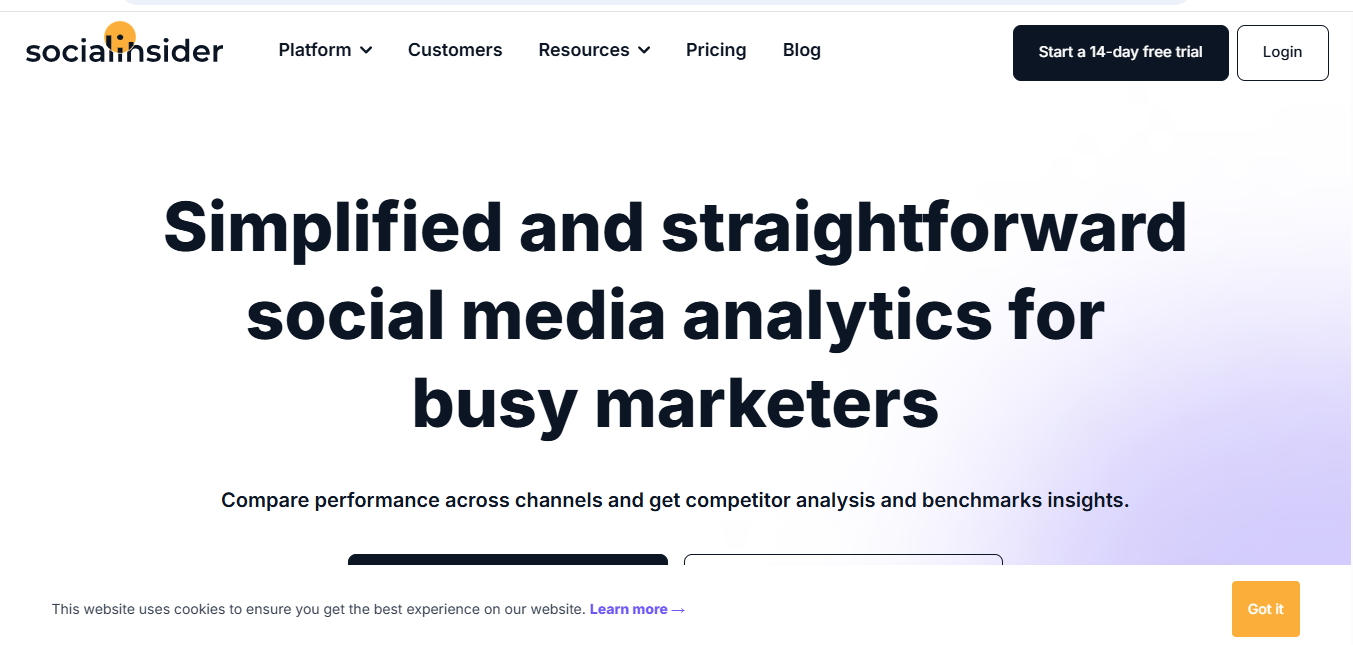
Task: Open the cookie Learn more link
Action: (x=628, y=609)
